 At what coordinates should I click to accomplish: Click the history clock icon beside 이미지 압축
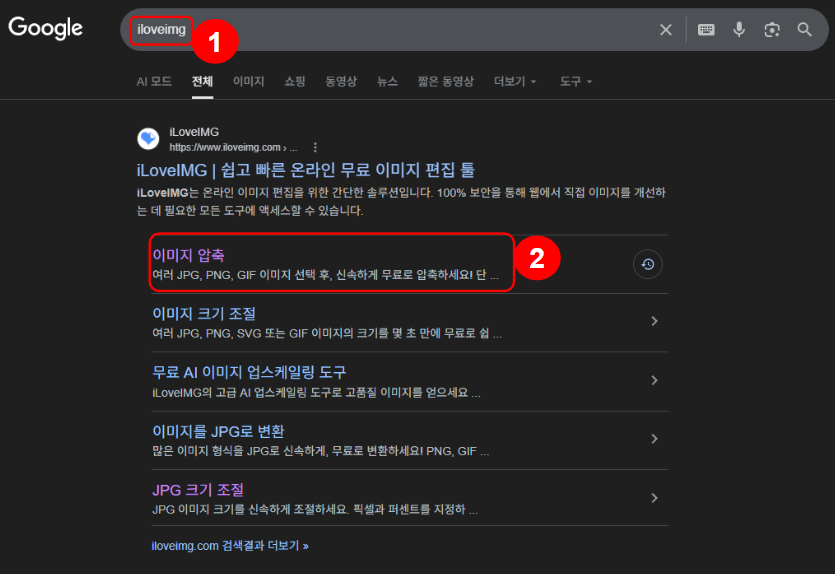pyautogui.click(x=648, y=264)
